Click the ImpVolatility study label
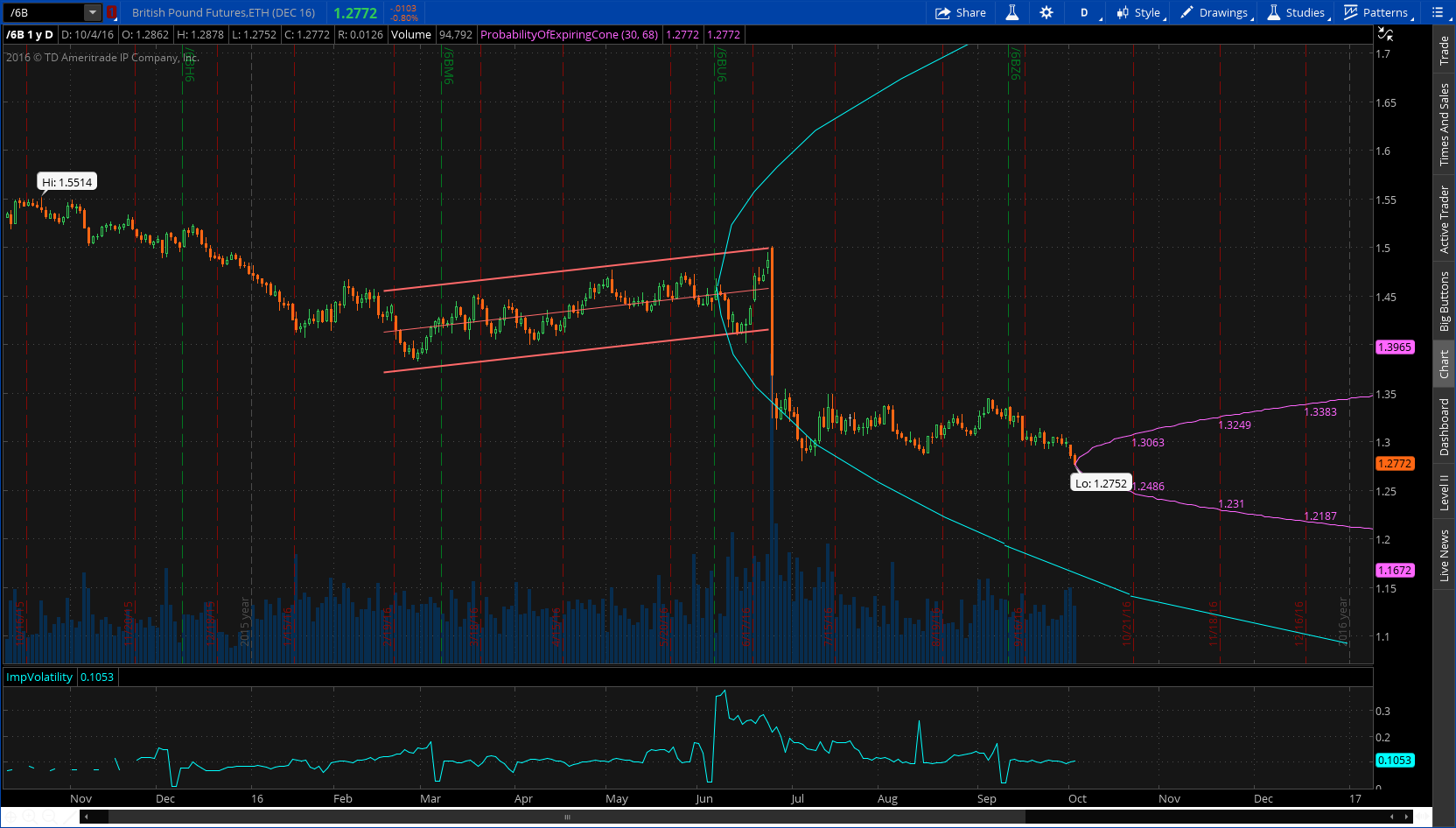Screen dimensions: 1456x828 click(x=39, y=677)
